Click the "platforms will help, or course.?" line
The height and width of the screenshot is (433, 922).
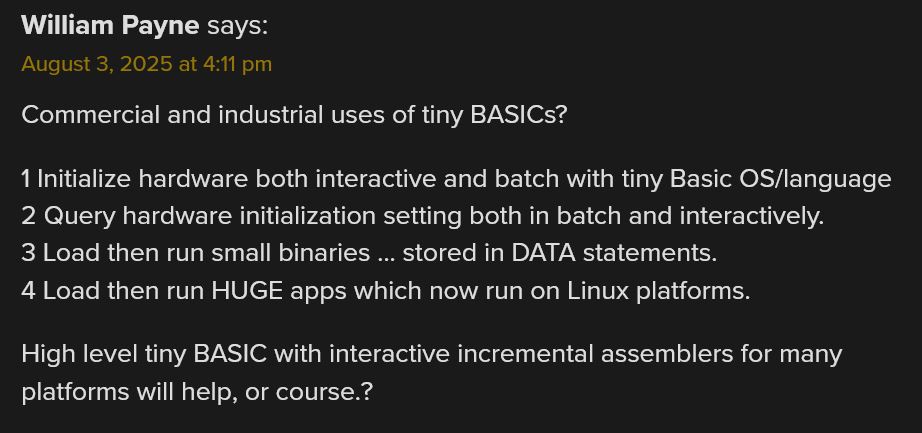[x=197, y=391]
